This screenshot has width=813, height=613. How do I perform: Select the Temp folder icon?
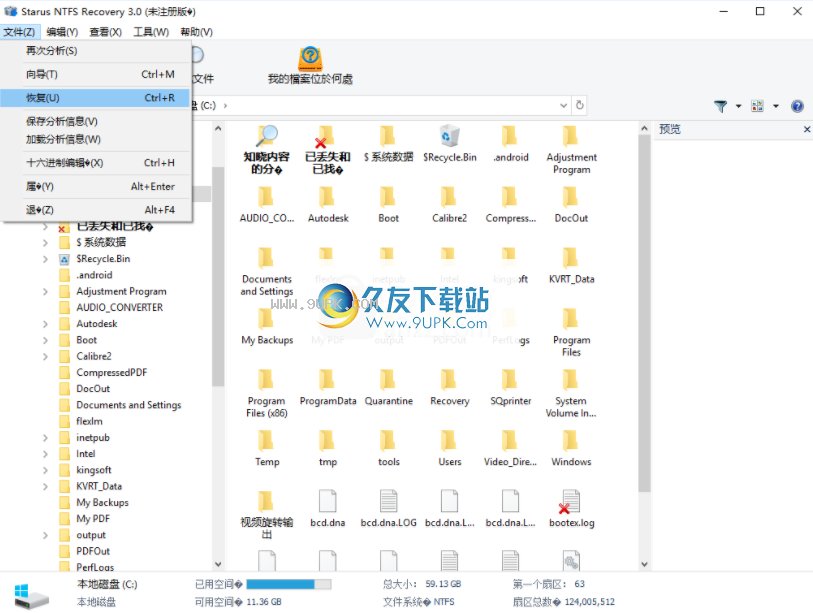coord(267,441)
